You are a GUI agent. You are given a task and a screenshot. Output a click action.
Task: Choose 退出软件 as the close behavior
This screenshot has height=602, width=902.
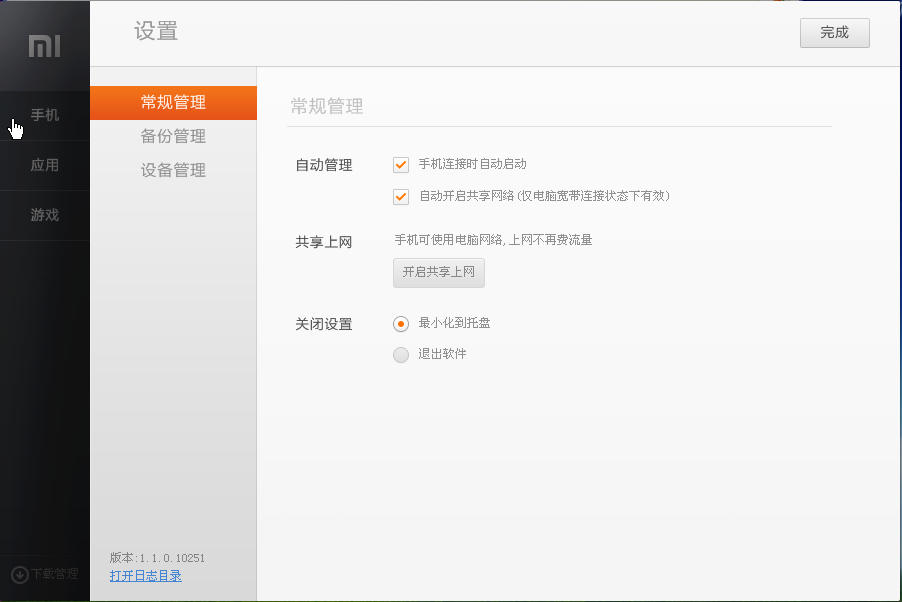pyautogui.click(x=400, y=354)
